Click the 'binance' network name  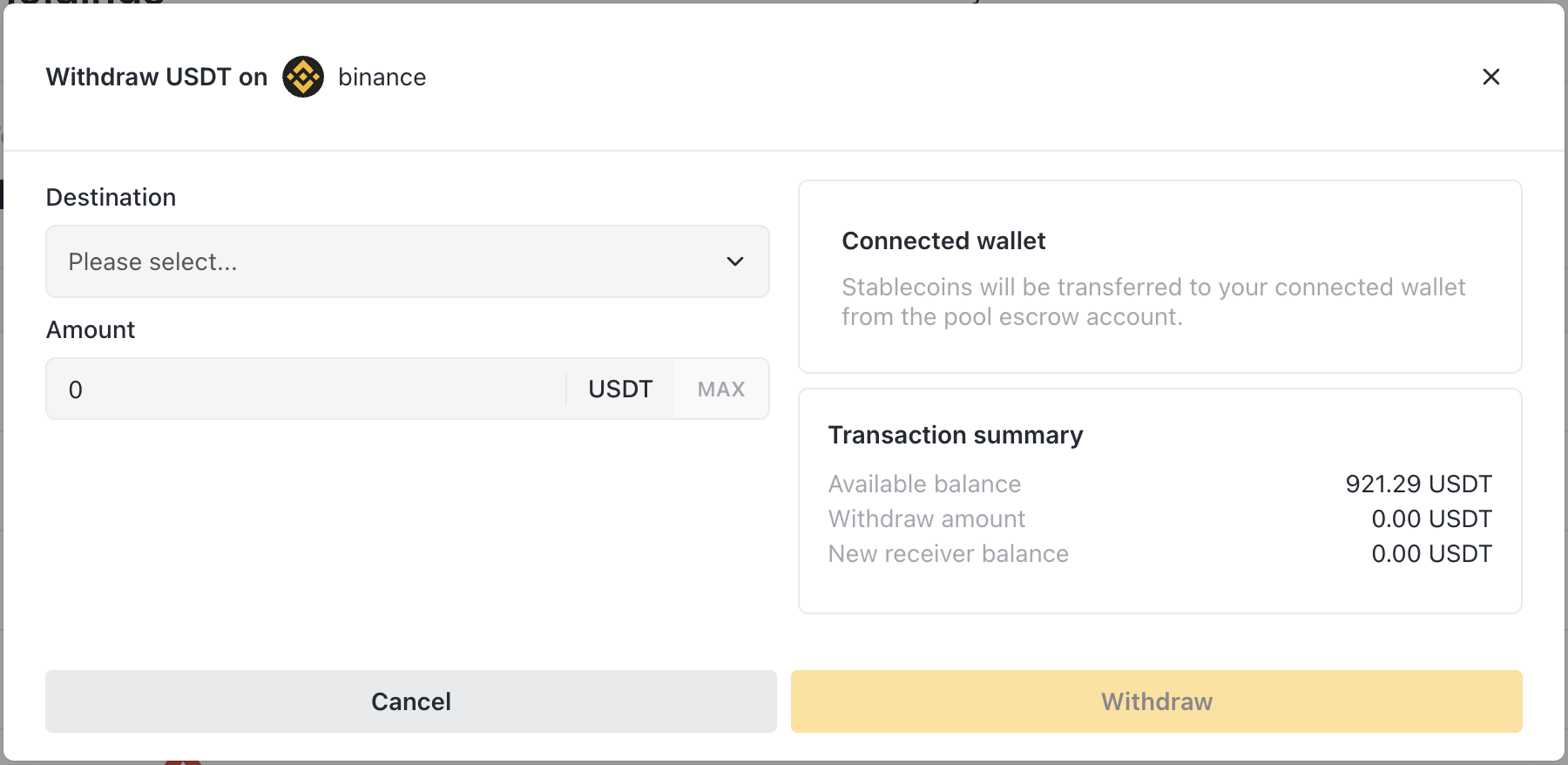(x=382, y=78)
